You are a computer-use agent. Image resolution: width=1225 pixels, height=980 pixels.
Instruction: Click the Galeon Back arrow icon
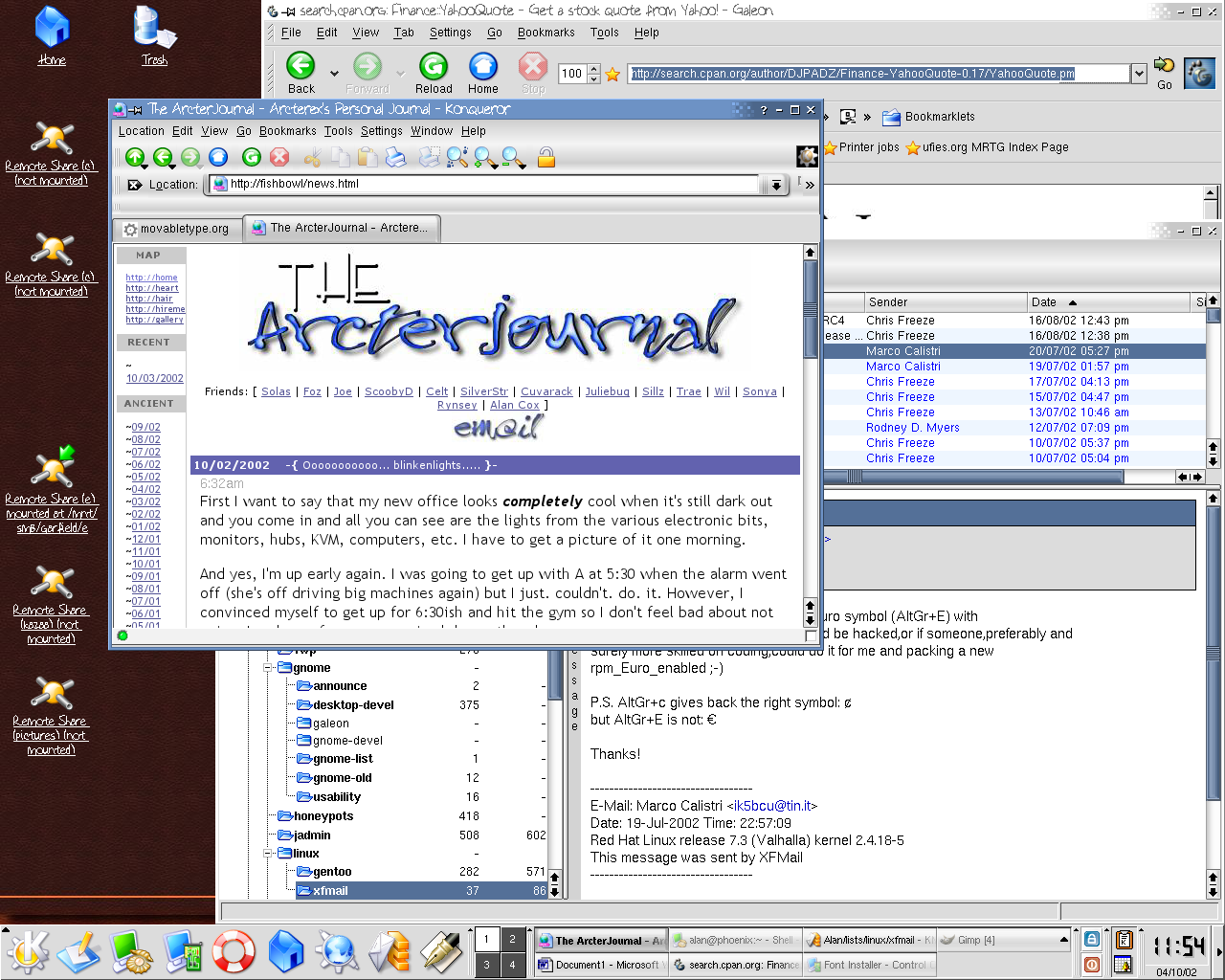pos(301,66)
